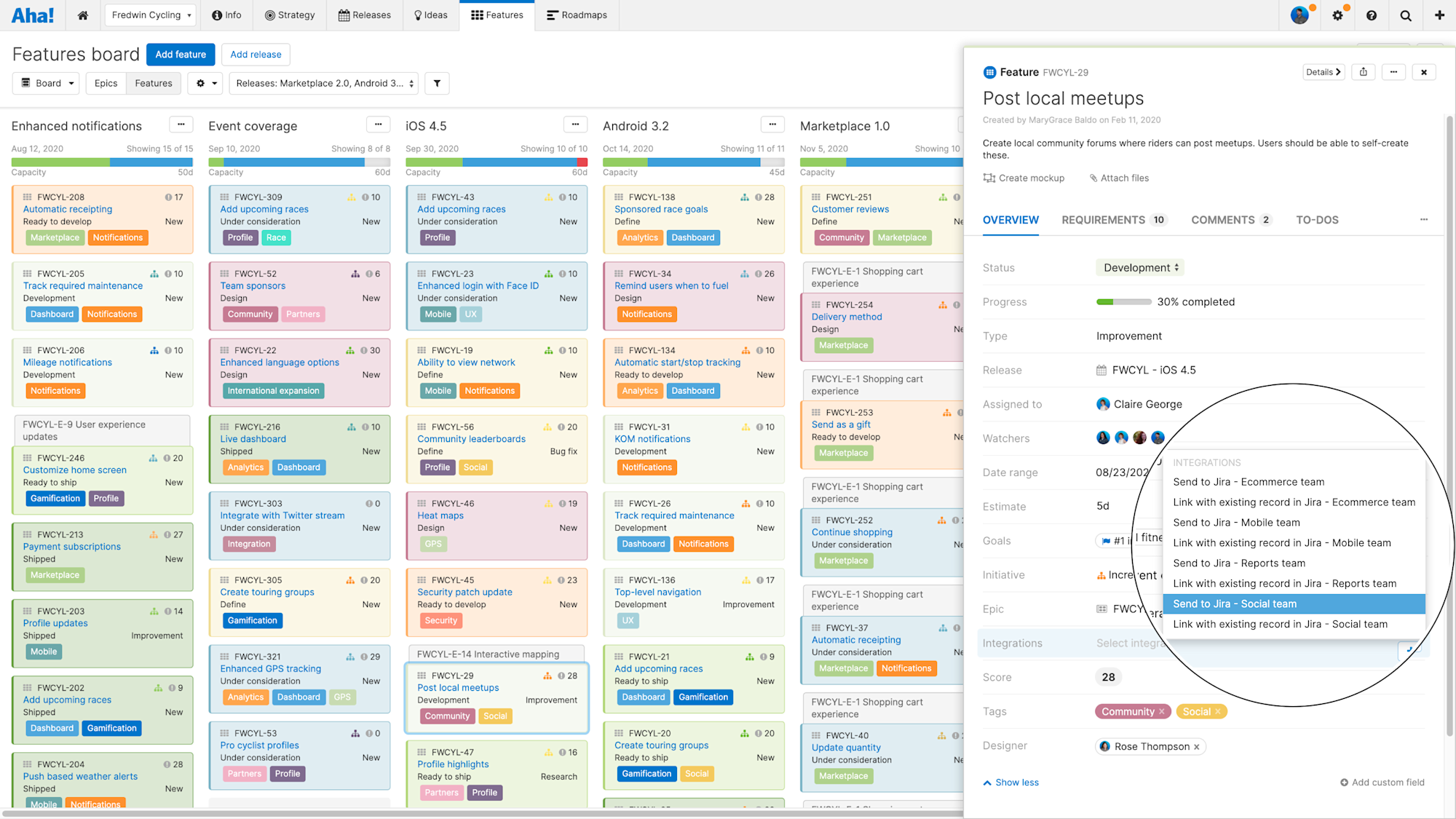Click the search magnifier icon
The image size is (1456, 819).
pyautogui.click(x=1406, y=15)
